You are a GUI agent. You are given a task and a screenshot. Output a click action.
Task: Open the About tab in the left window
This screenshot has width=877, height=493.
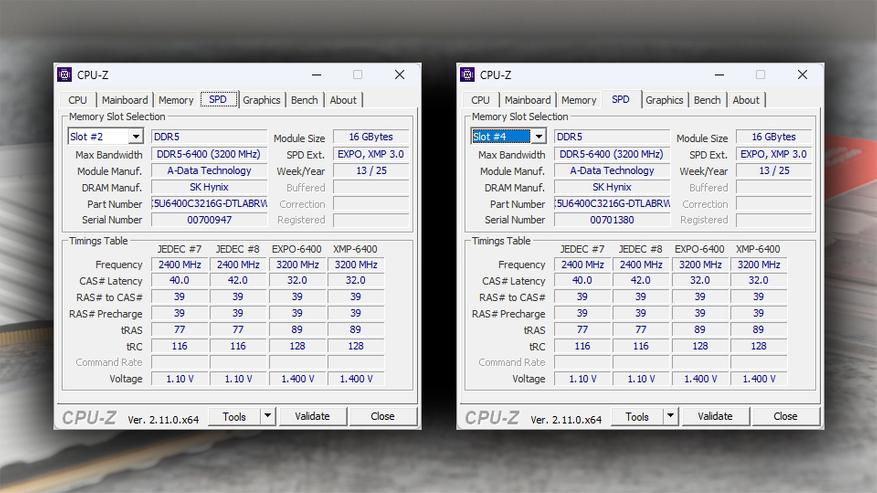coord(343,100)
